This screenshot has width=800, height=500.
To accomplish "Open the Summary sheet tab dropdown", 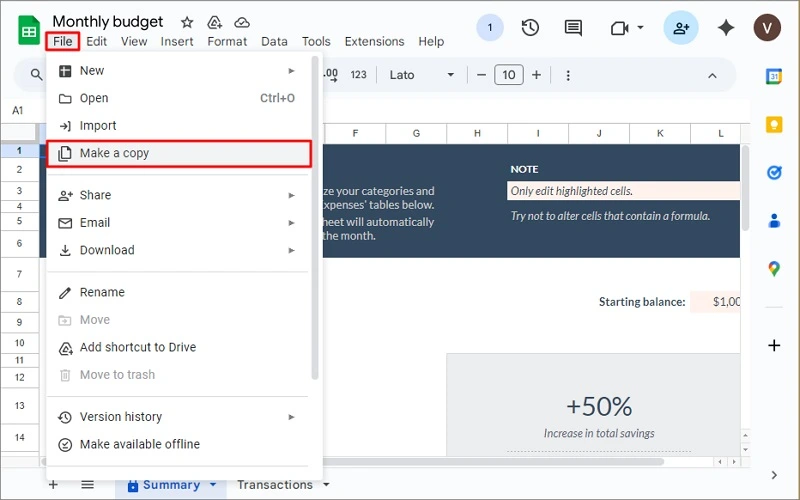I will click(213, 485).
